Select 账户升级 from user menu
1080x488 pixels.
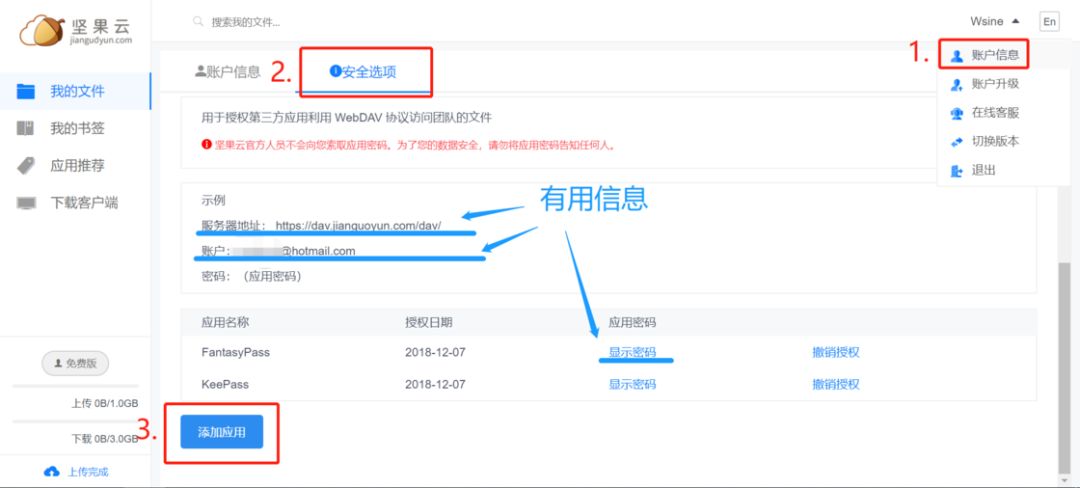995,84
